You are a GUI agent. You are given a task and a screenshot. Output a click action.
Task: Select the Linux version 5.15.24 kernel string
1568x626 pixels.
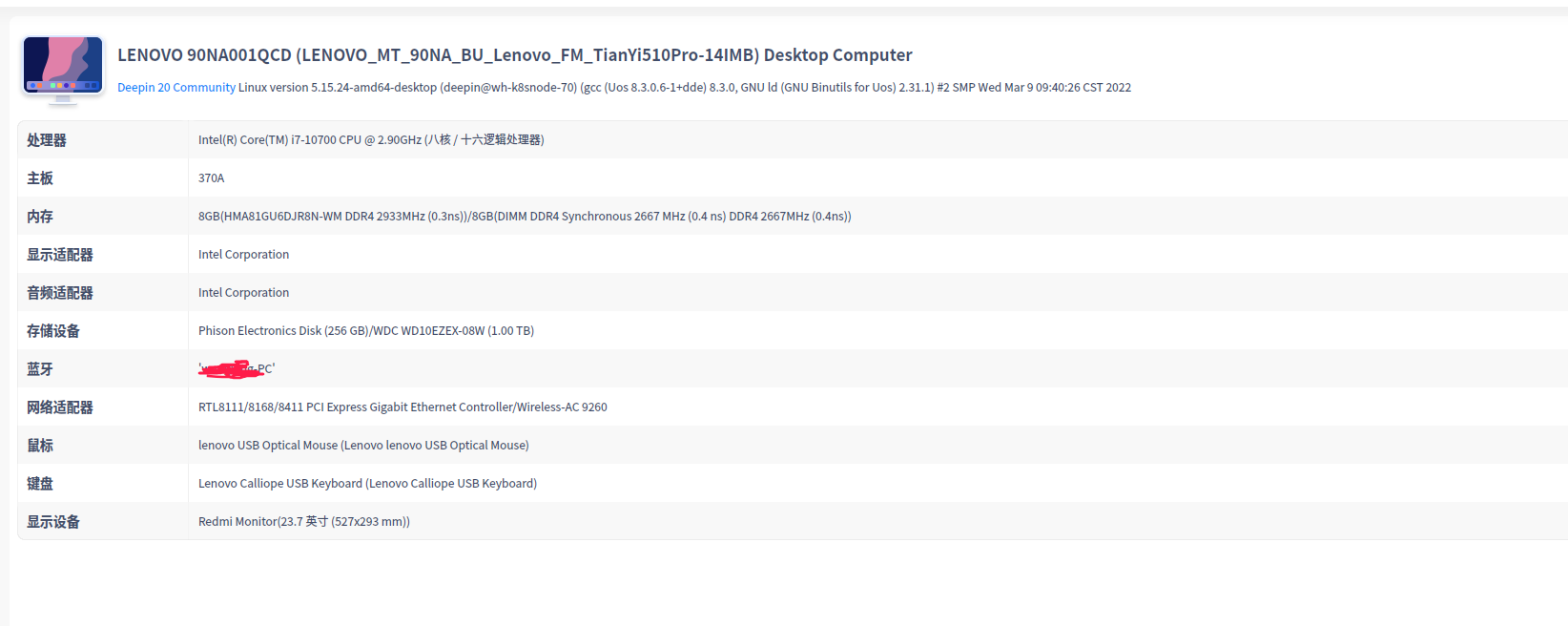pos(685,88)
